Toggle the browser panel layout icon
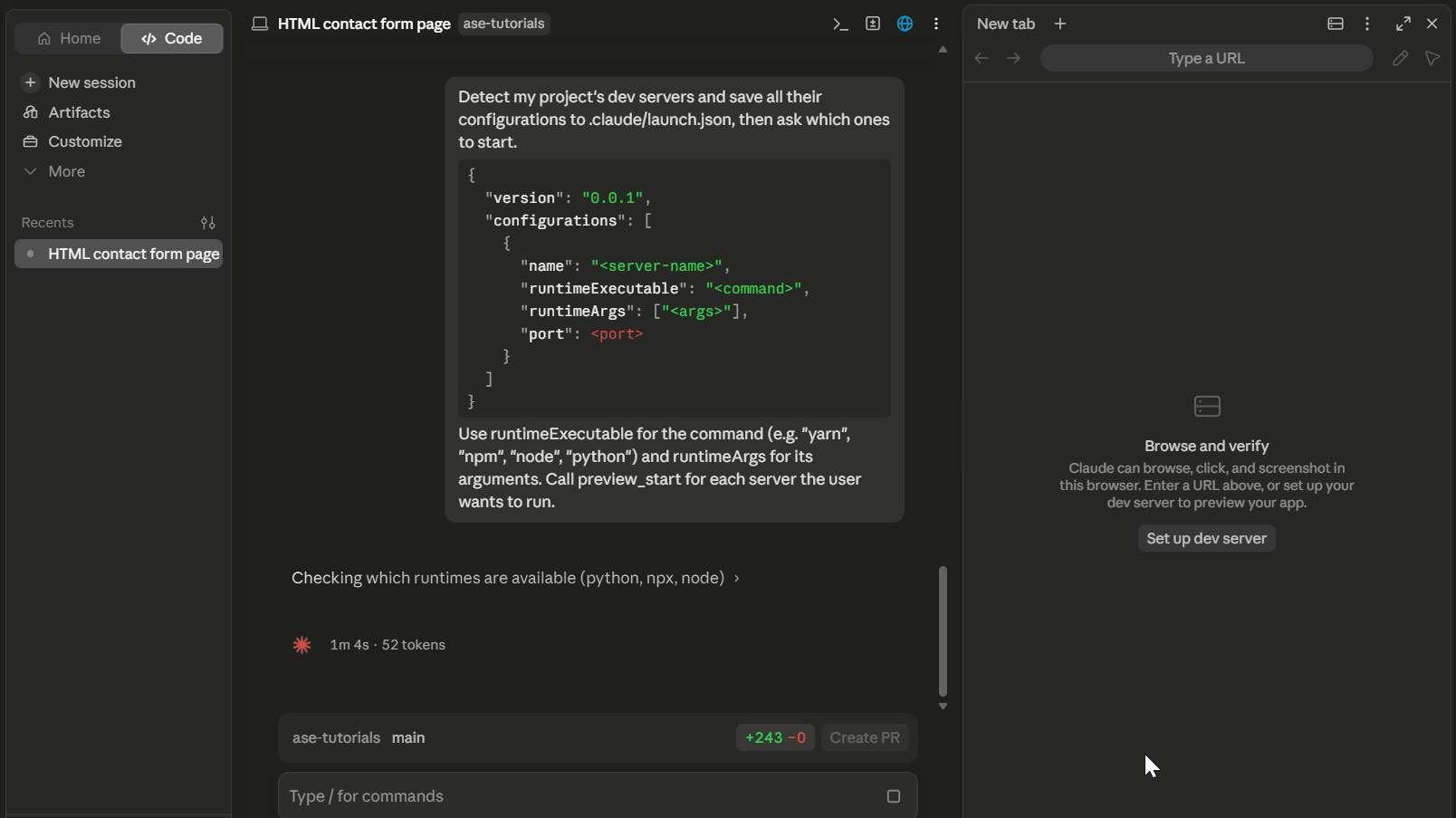The image size is (1456, 818). click(x=1336, y=24)
